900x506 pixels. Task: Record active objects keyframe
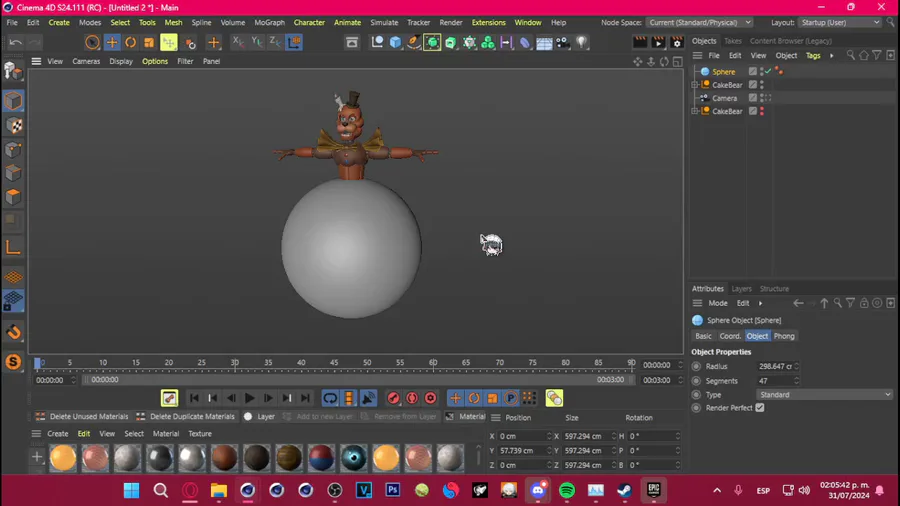tap(393, 398)
